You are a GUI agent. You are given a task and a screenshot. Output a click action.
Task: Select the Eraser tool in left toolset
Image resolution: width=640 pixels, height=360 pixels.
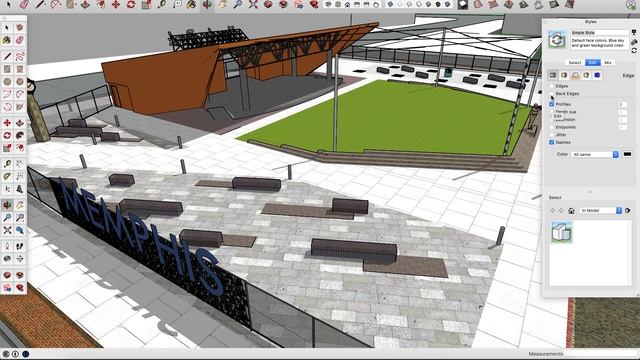[20, 40]
